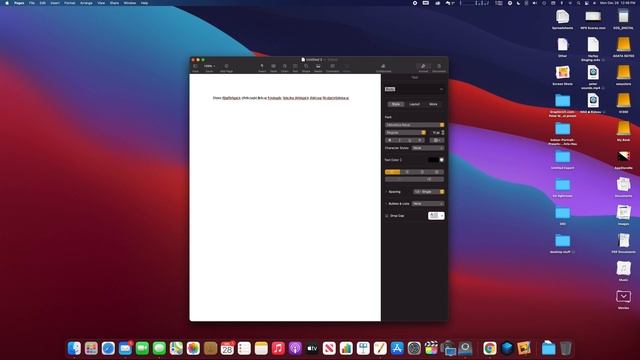Viewport: 640px width, 360px height.
Task: Open the Drop Cap style picker
Action: pos(436,216)
